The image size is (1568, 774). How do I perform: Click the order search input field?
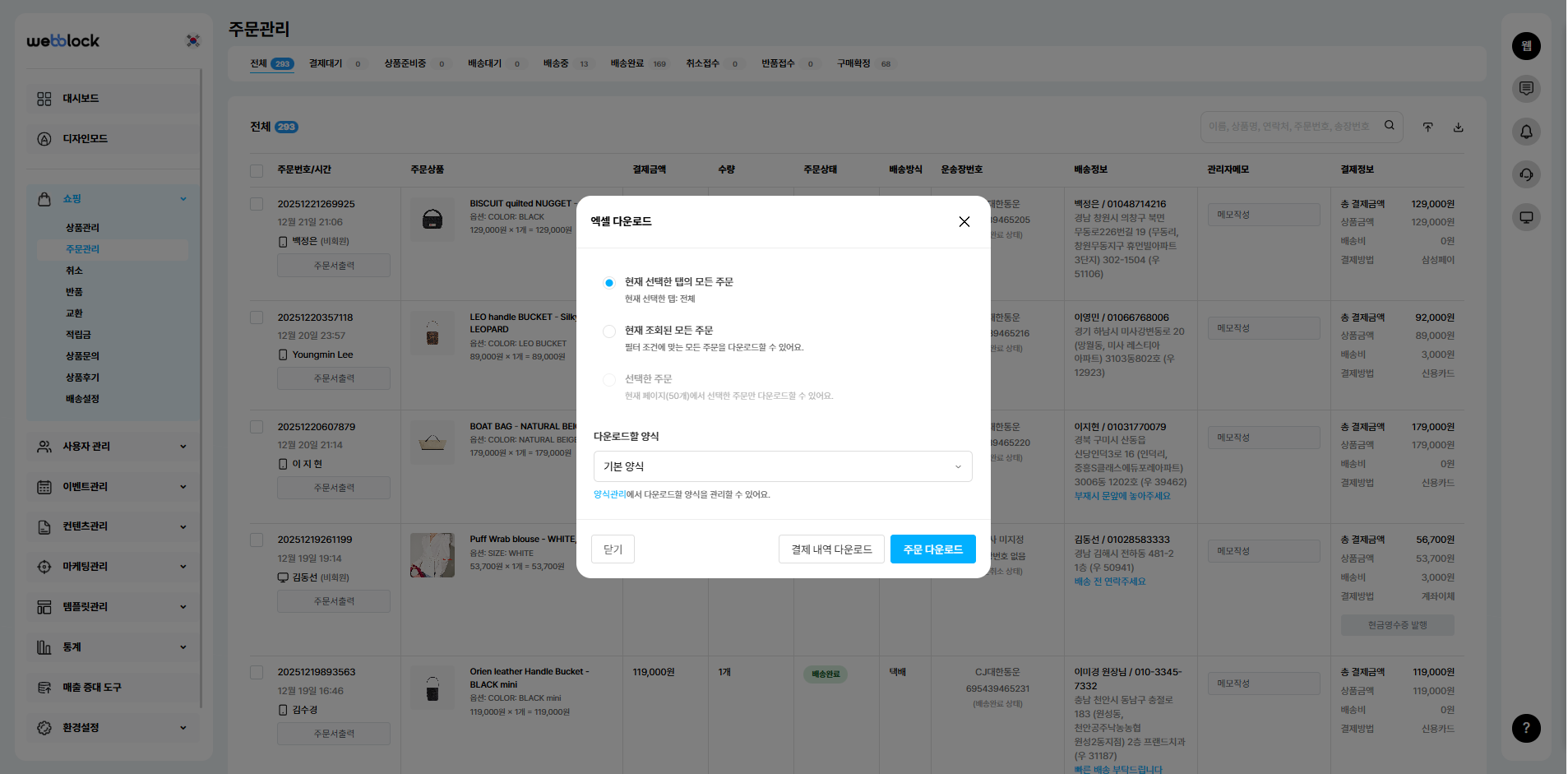pos(1291,127)
